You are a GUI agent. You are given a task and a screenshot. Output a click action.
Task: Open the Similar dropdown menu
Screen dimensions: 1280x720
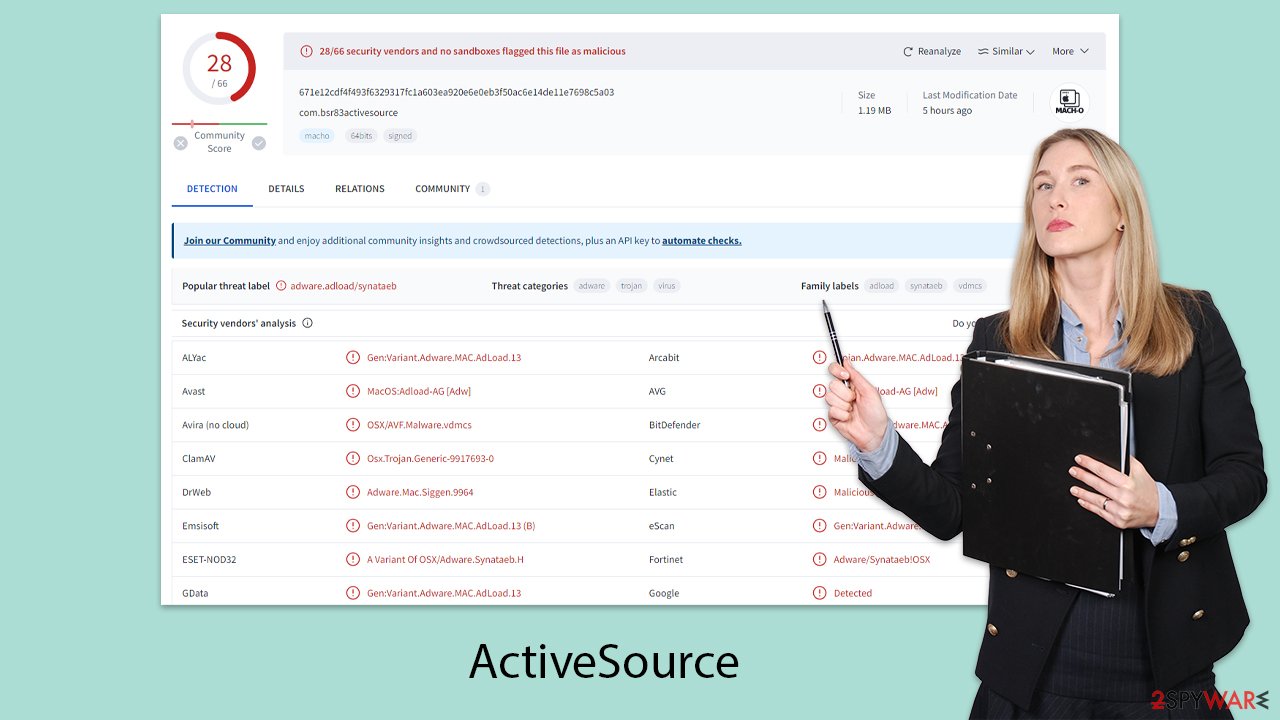1006,51
